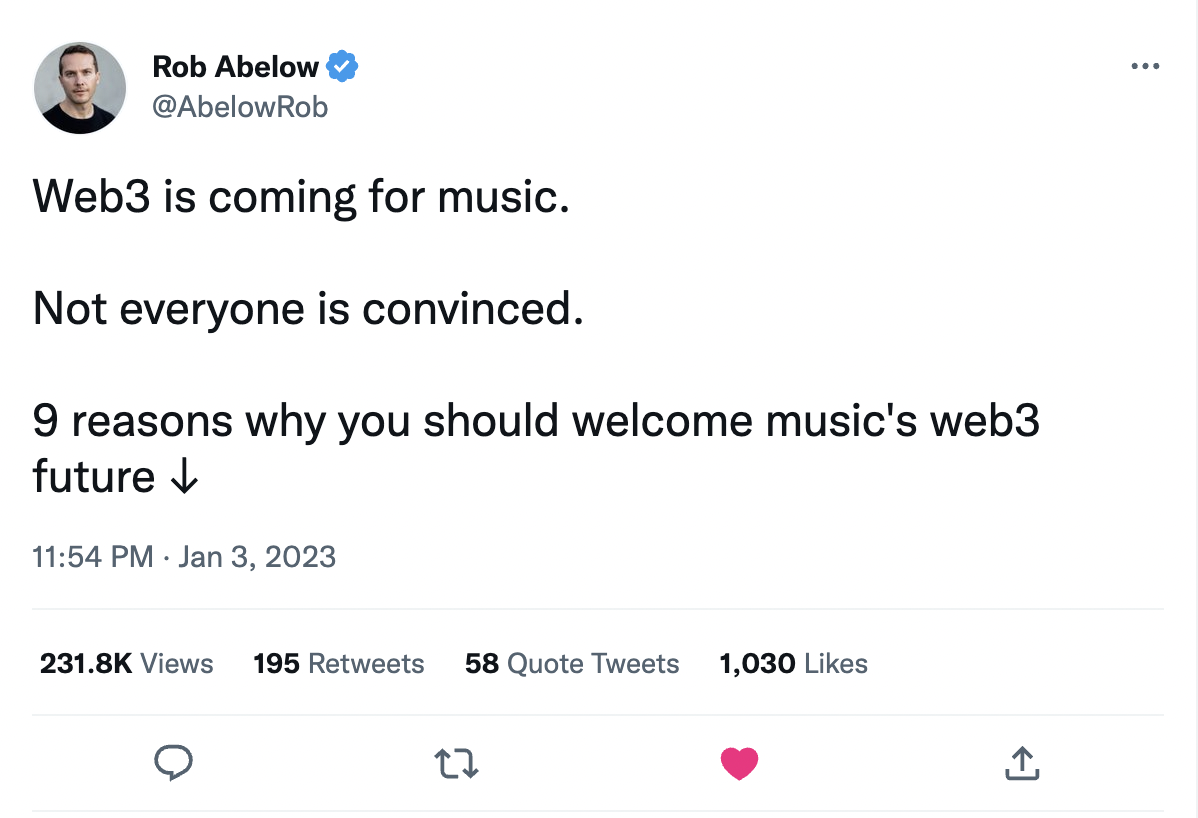Open the 1,030 Likes list
The width and height of the screenshot is (1198, 818).
pyautogui.click(x=793, y=663)
